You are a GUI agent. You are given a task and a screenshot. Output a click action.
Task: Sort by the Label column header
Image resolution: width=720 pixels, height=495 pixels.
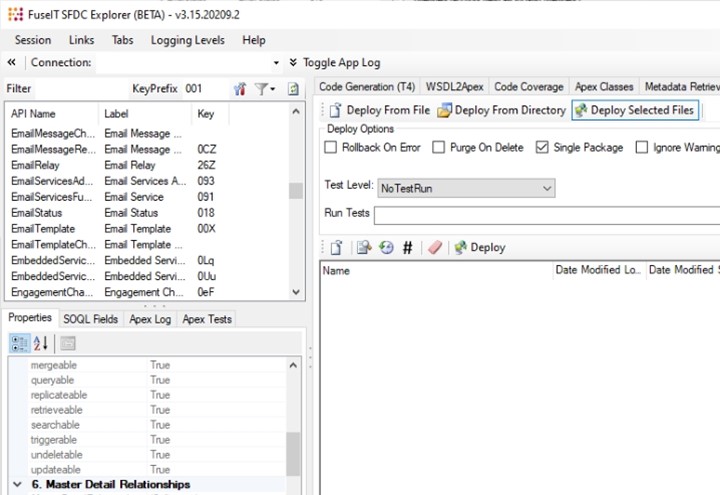pyautogui.click(x=145, y=113)
